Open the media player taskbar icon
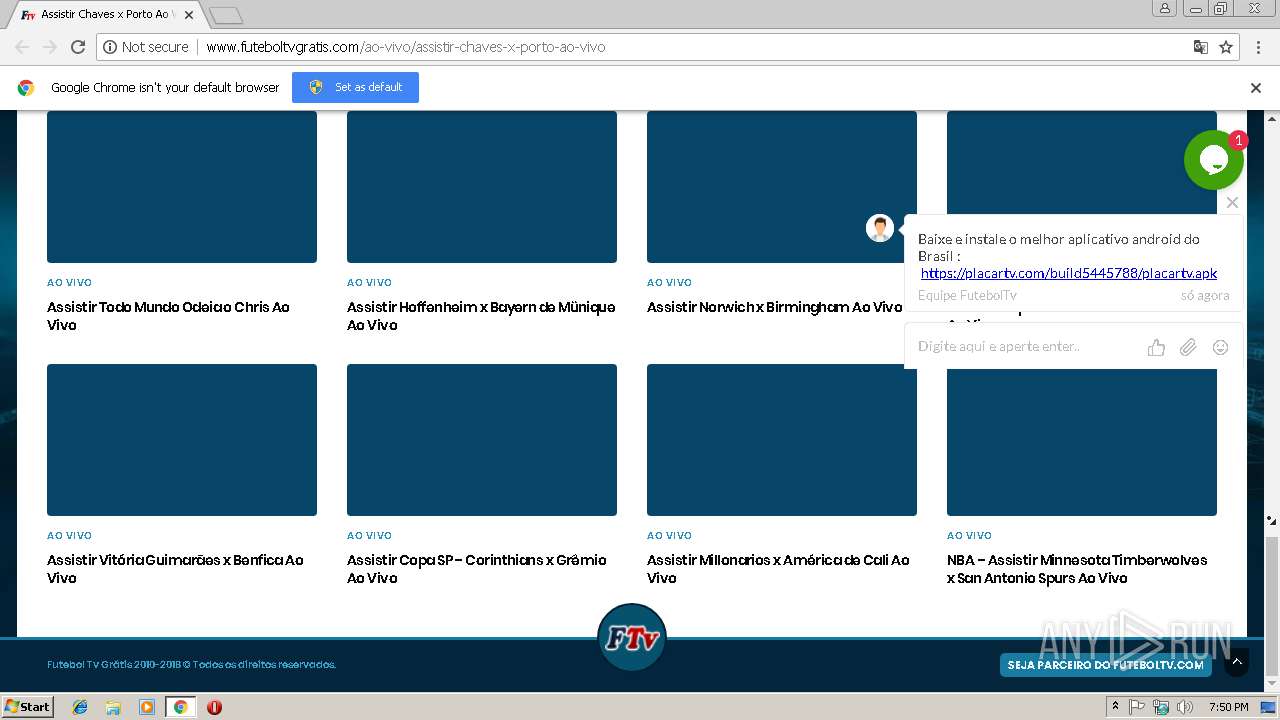The image size is (1280, 720). pyautogui.click(x=147, y=707)
